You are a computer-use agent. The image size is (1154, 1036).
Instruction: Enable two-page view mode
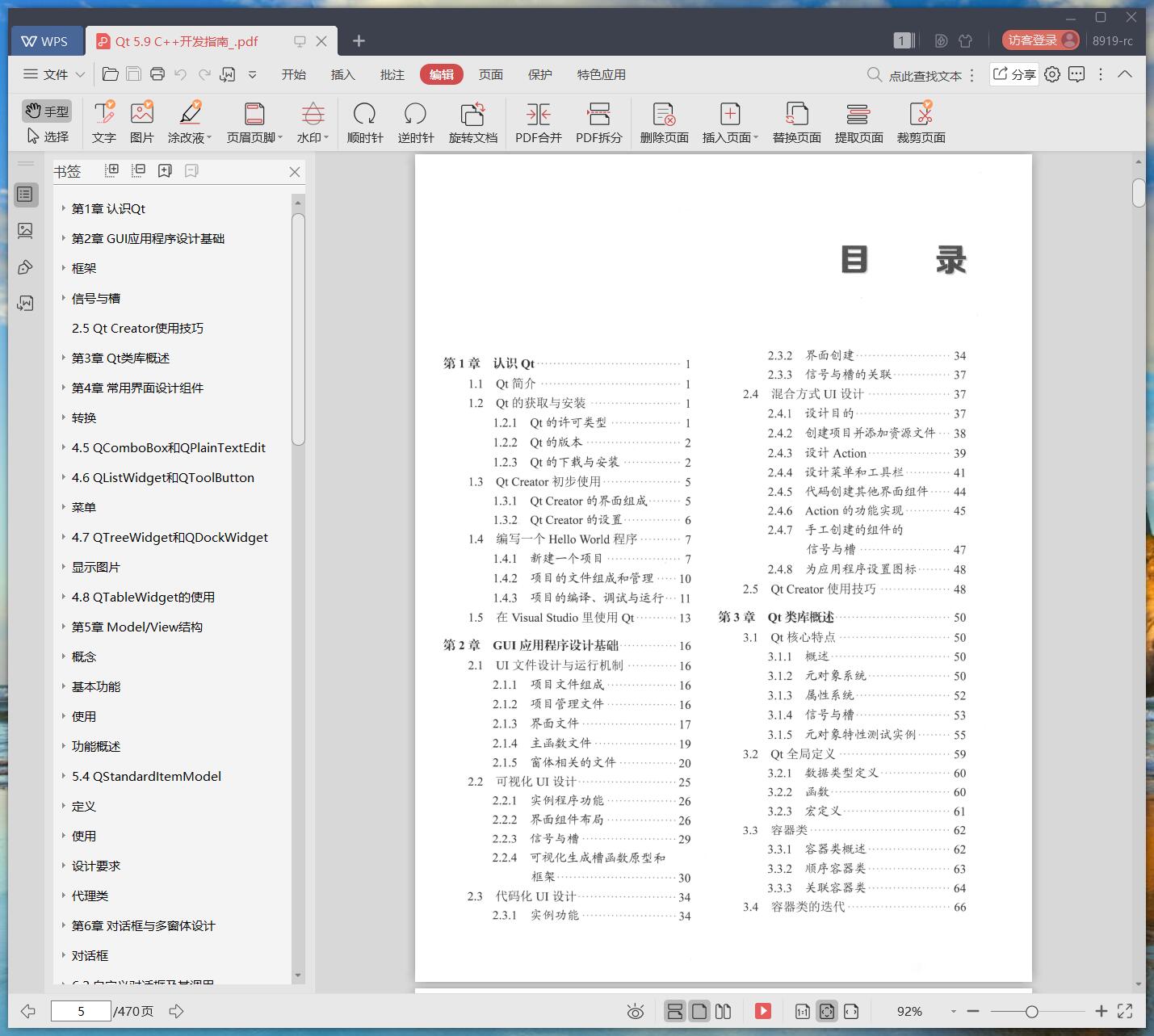724,1011
